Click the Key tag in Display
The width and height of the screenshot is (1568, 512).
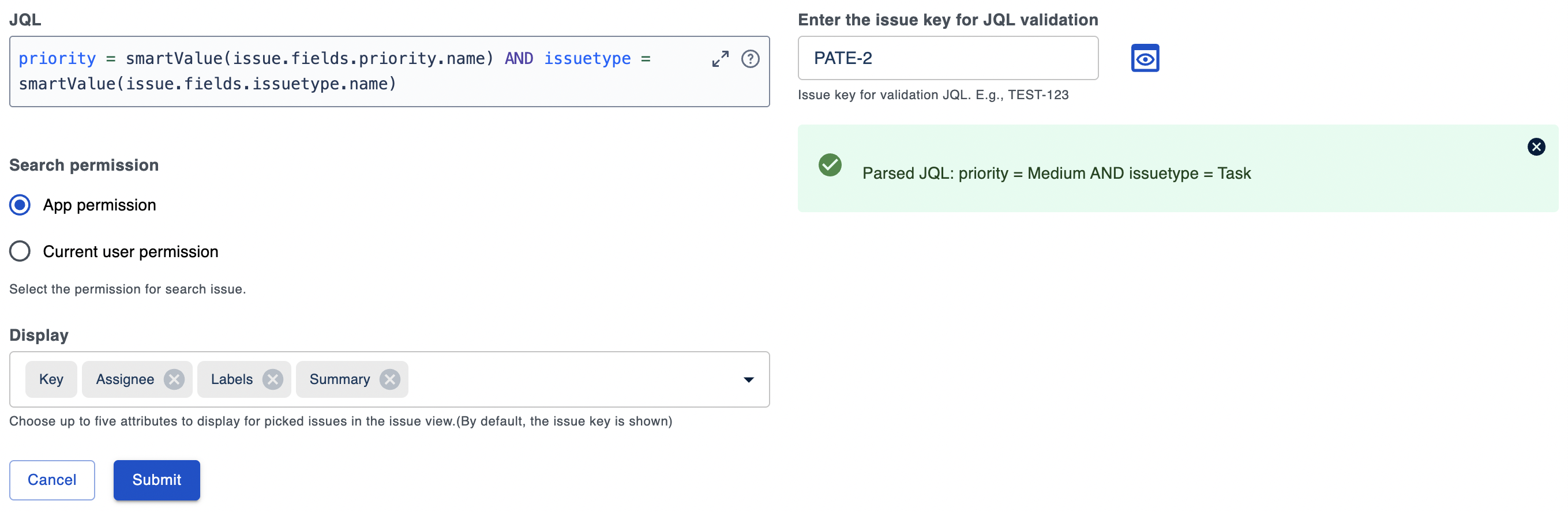(x=51, y=379)
